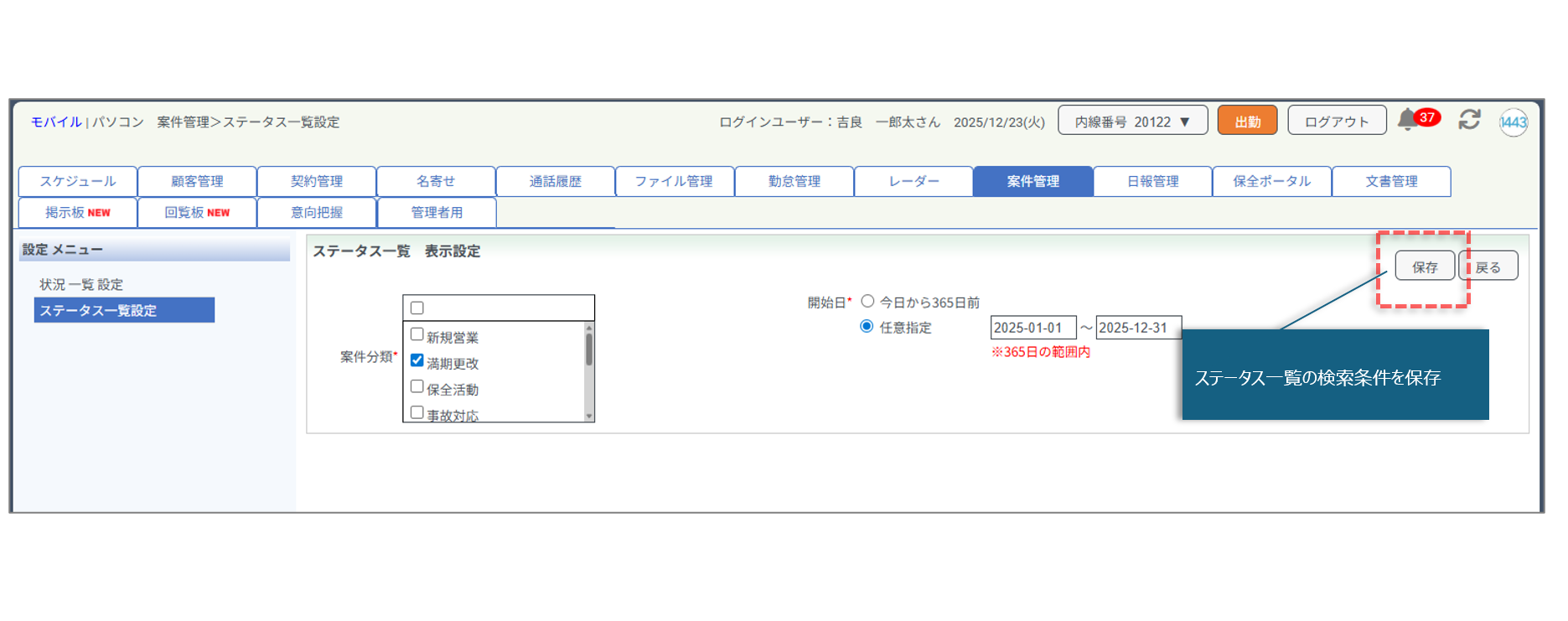Viewport: 1568px width, 621px height.
Task: Switch to the 顧客管理 tab
Action: (x=197, y=181)
